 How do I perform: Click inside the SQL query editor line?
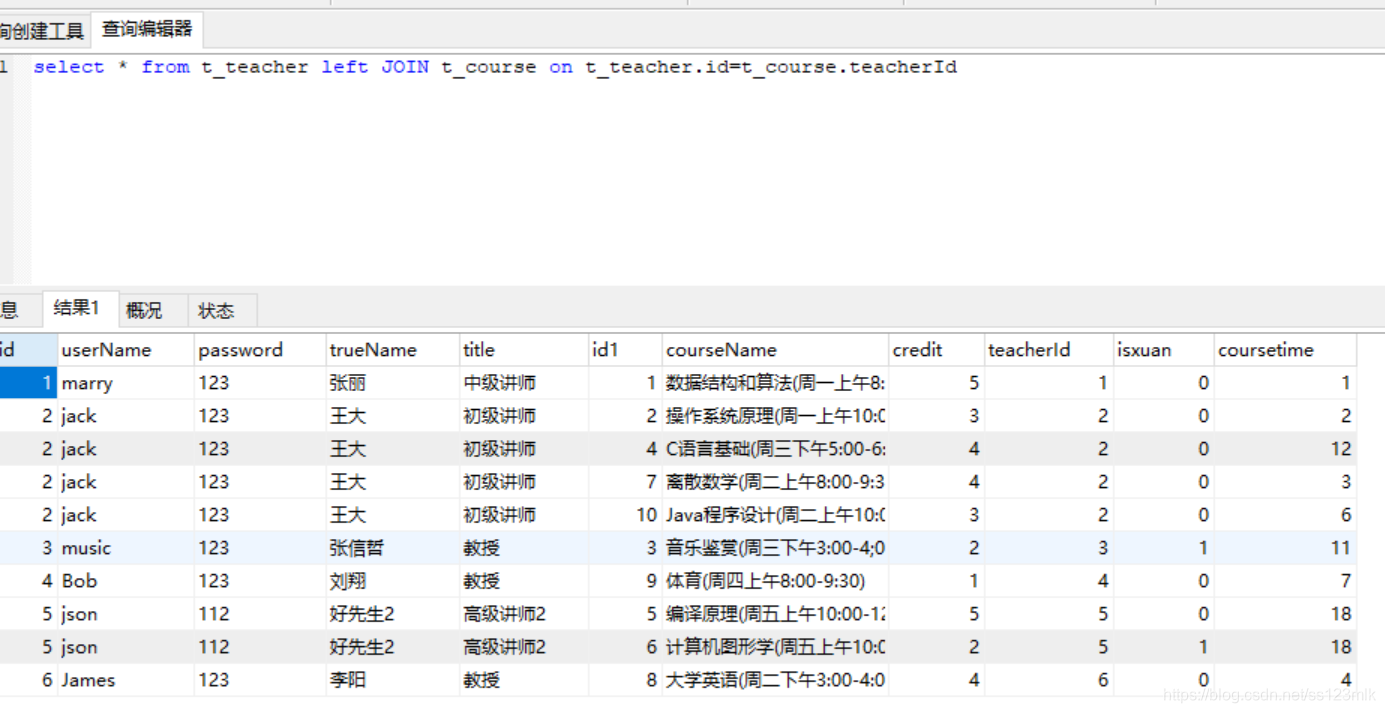coord(495,67)
